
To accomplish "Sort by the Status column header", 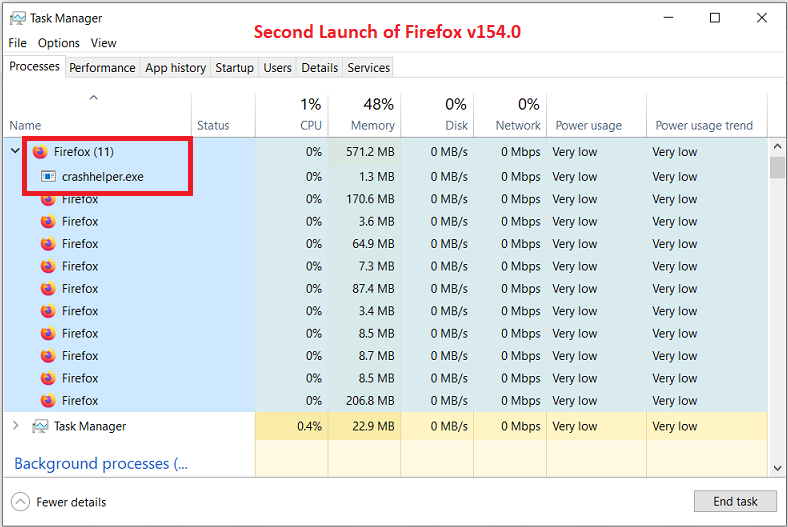I will coord(224,115).
